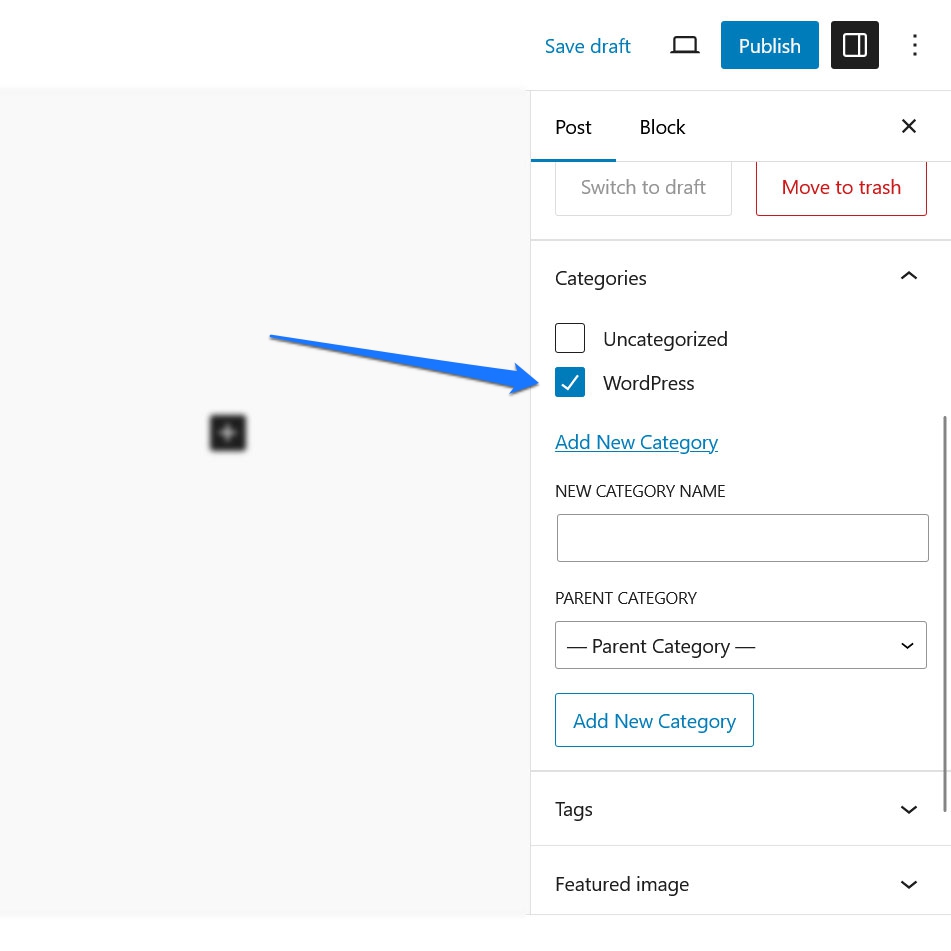Expand the Featured image section chevron

click(x=908, y=884)
